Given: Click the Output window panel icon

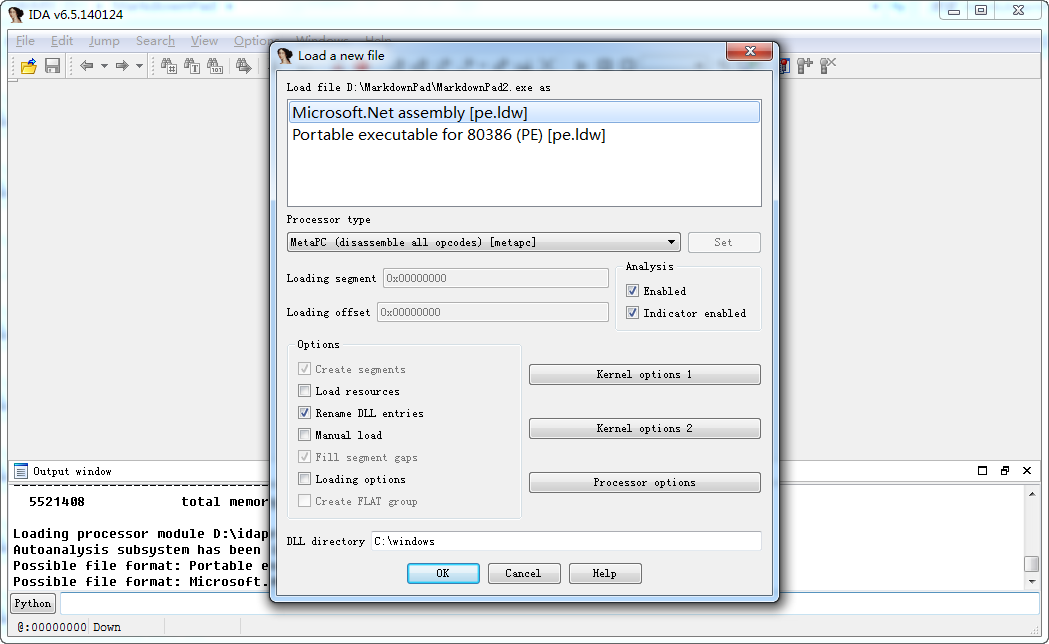Looking at the screenshot, I should (21, 471).
